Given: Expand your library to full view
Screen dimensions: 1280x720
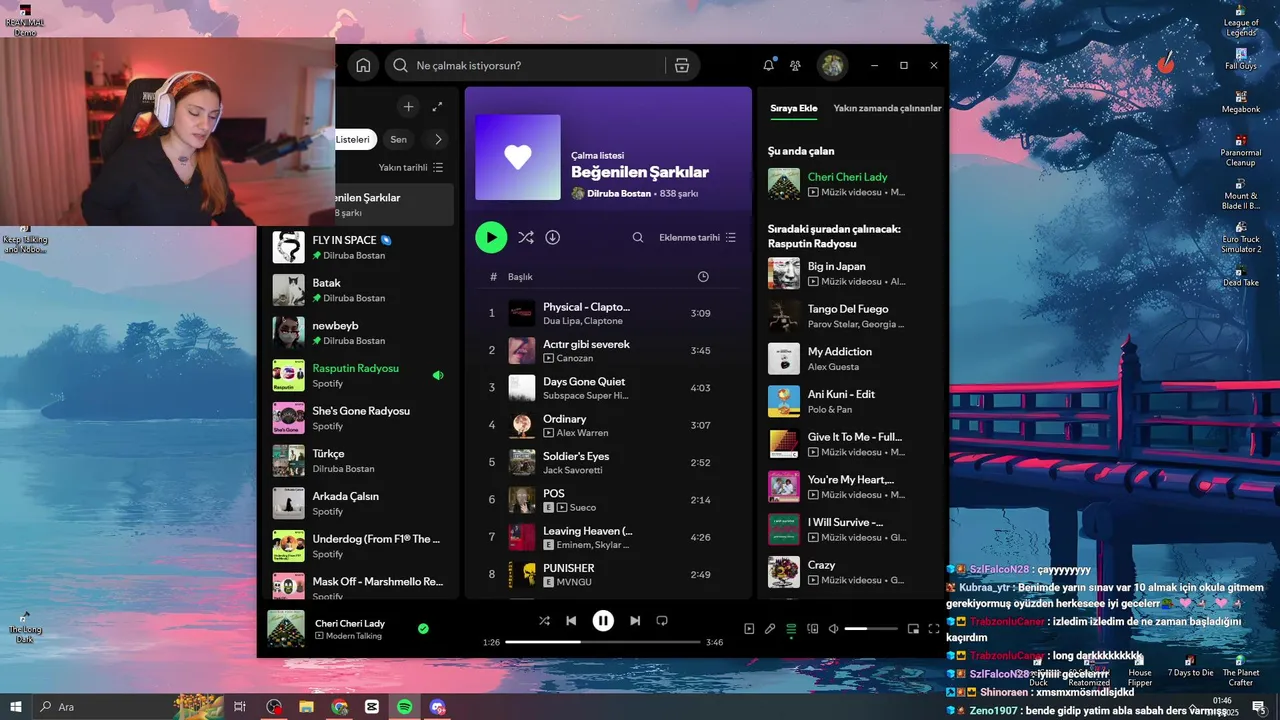Looking at the screenshot, I should [x=437, y=106].
